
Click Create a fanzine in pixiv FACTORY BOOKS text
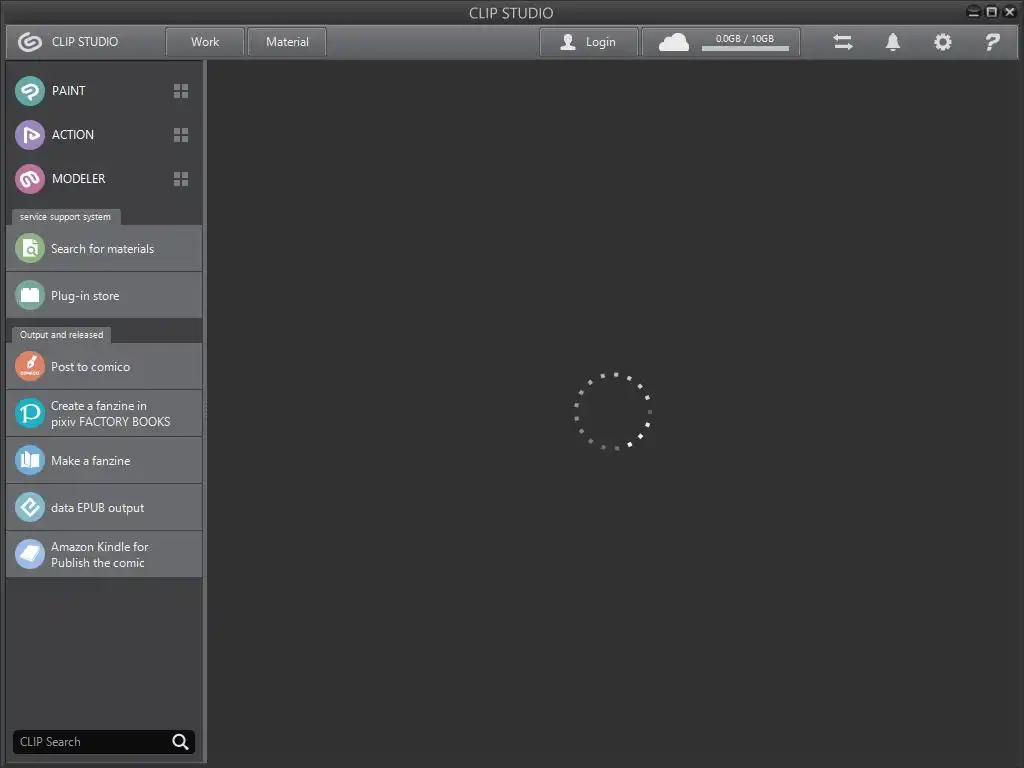tap(110, 414)
